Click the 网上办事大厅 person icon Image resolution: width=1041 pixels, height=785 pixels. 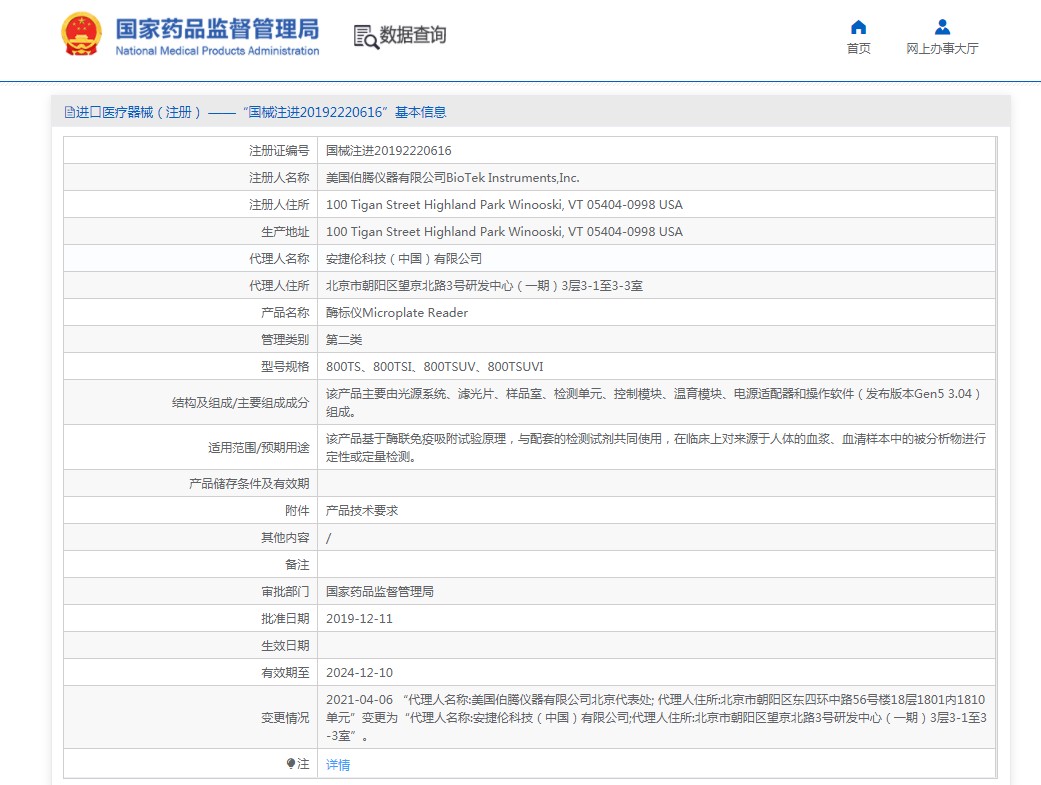tap(942, 27)
